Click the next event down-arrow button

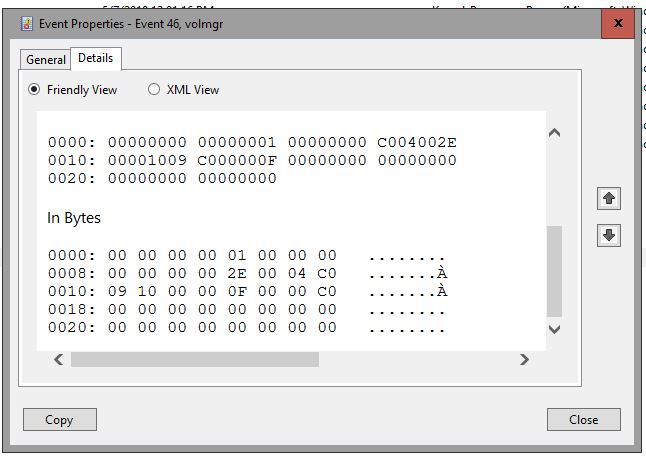[609, 235]
